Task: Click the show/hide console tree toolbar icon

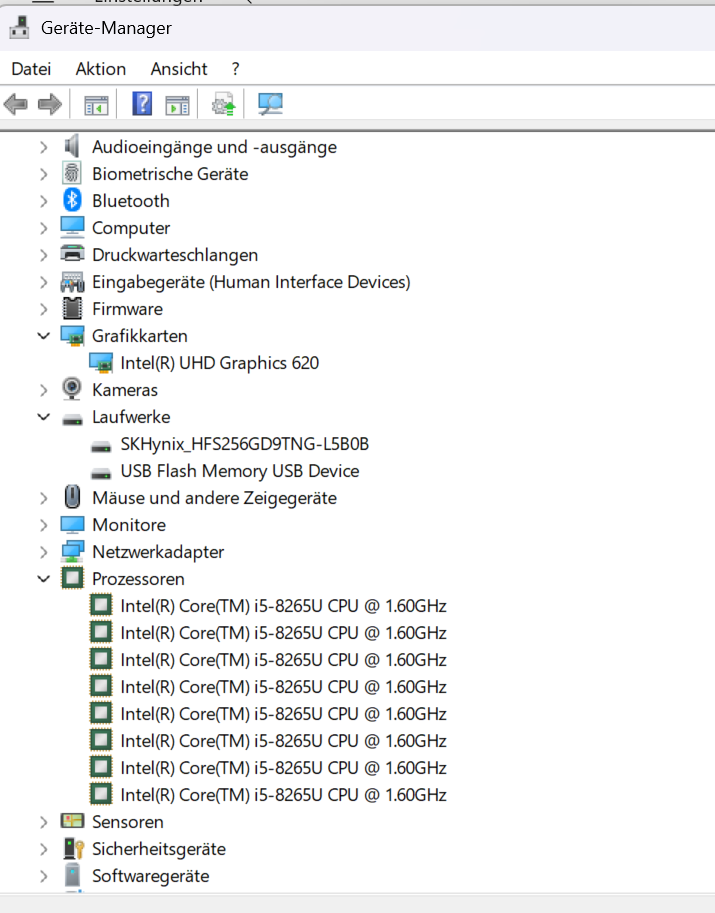Action: [96, 105]
